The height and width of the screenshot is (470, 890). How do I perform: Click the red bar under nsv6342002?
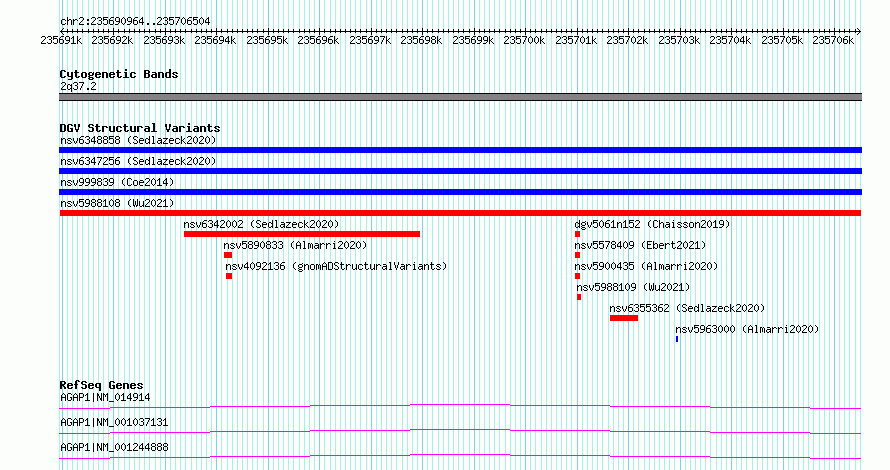coord(302,234)
